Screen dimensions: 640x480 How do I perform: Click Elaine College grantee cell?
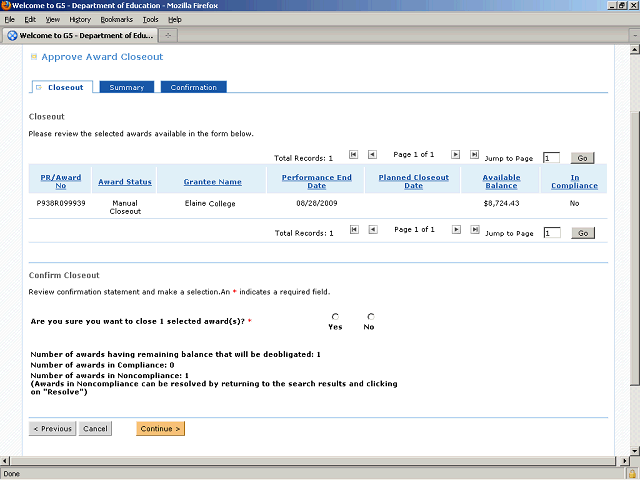coord(210,203)
